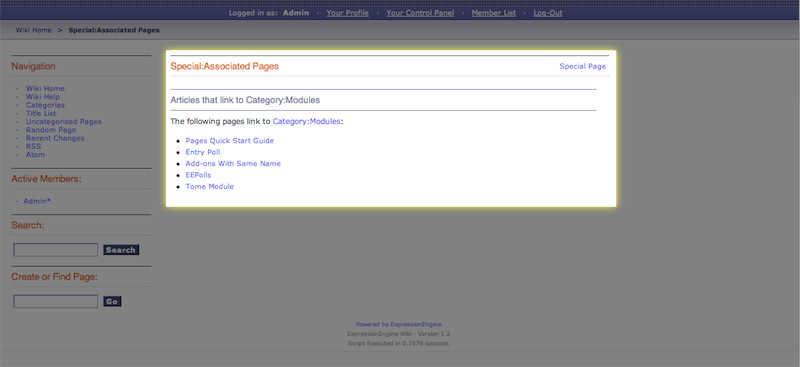Image resolution: width=800 pixels, height=367 pixels.
Task: Click the Navigation sidebar heading
Action: coord(33,66)
